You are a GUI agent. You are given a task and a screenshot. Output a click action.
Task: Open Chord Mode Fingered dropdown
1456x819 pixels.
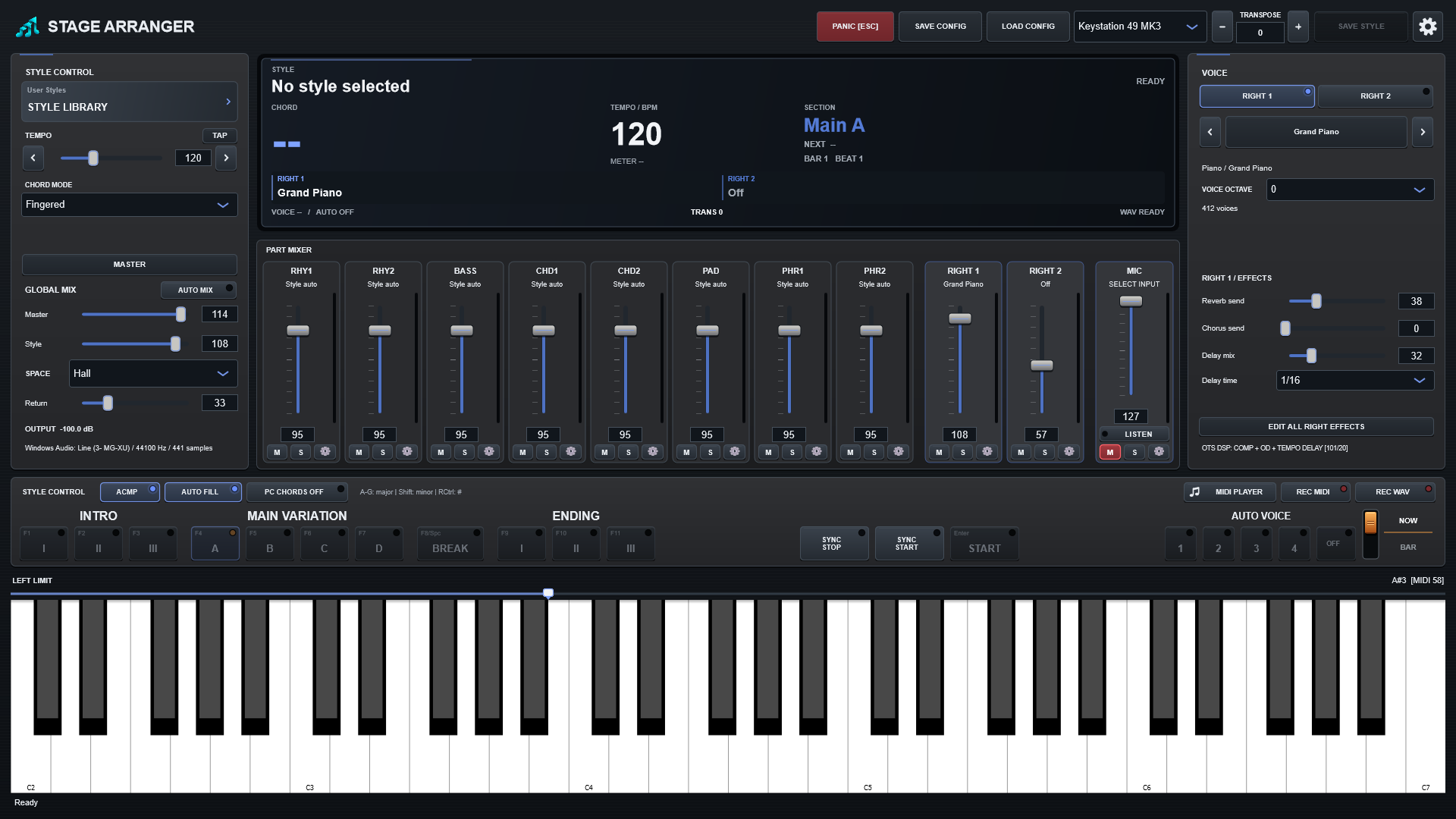(x=130, y=205)
